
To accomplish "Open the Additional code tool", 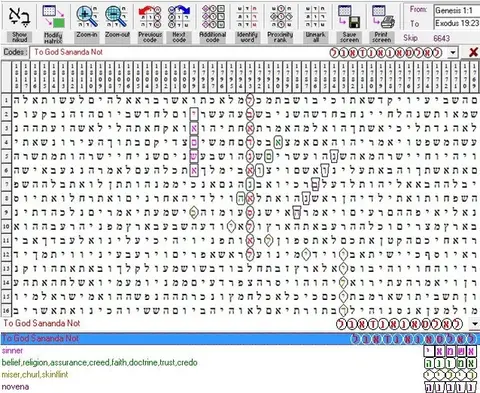I will click(x=213, y=17).
